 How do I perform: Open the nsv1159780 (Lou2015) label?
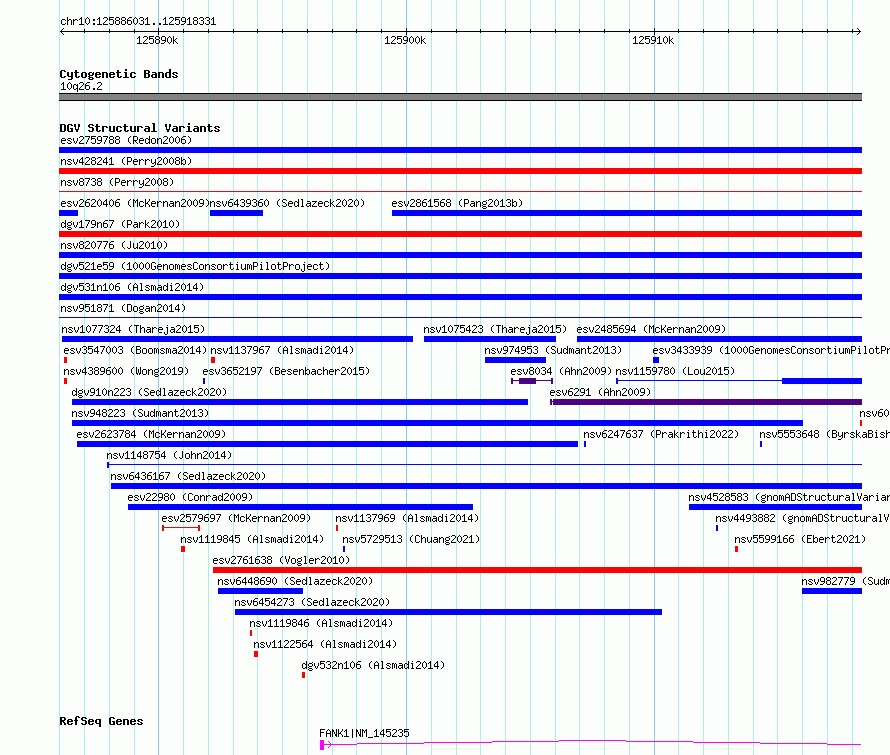click(675, 371)
